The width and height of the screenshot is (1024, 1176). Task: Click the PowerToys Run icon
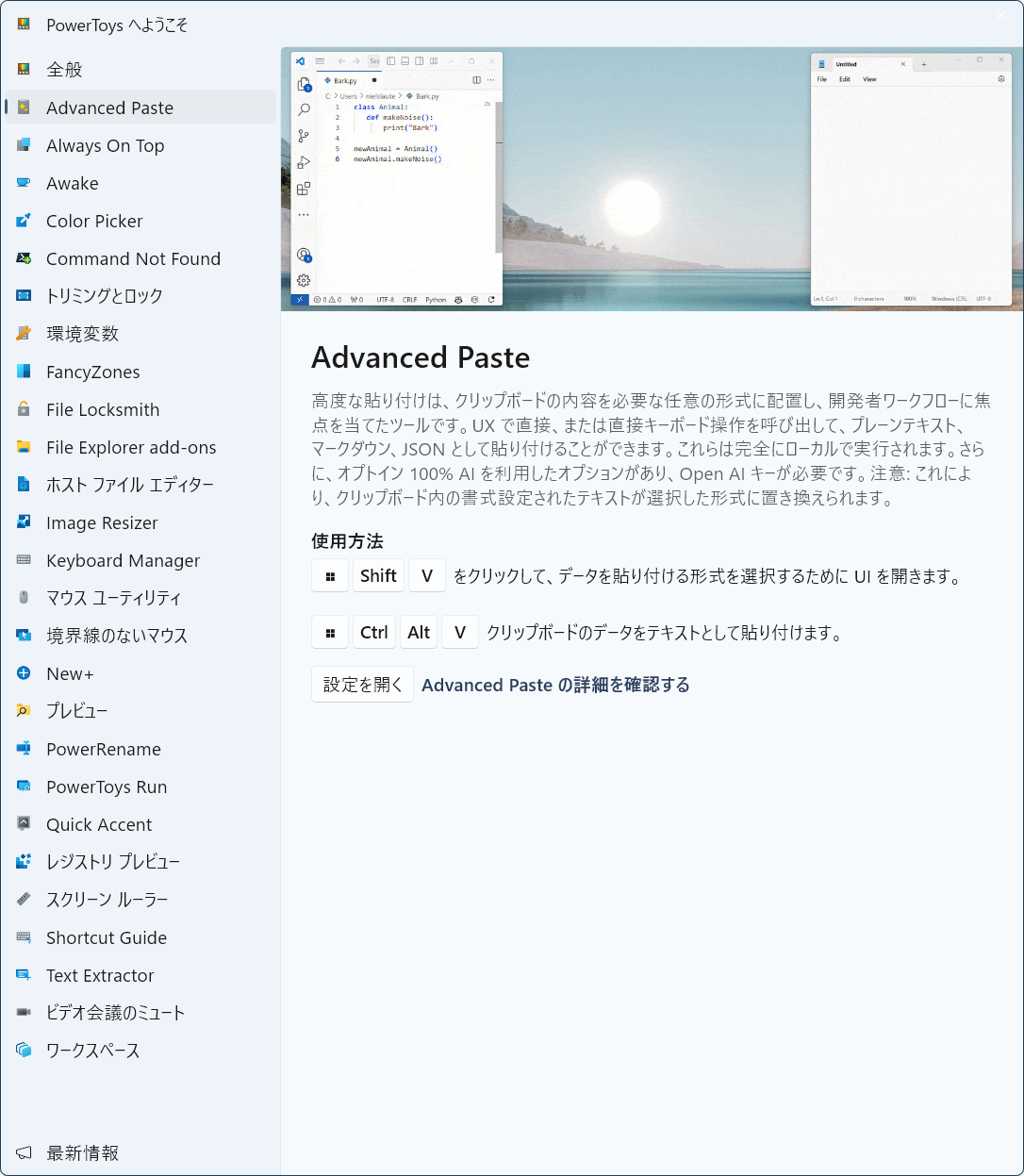coord(24,787)
